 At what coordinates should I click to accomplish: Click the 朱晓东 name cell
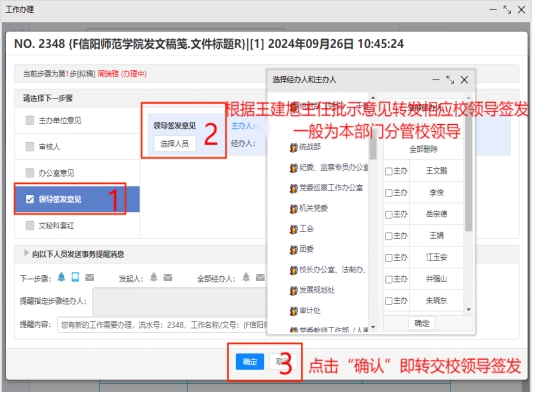(x=436, y=301)
